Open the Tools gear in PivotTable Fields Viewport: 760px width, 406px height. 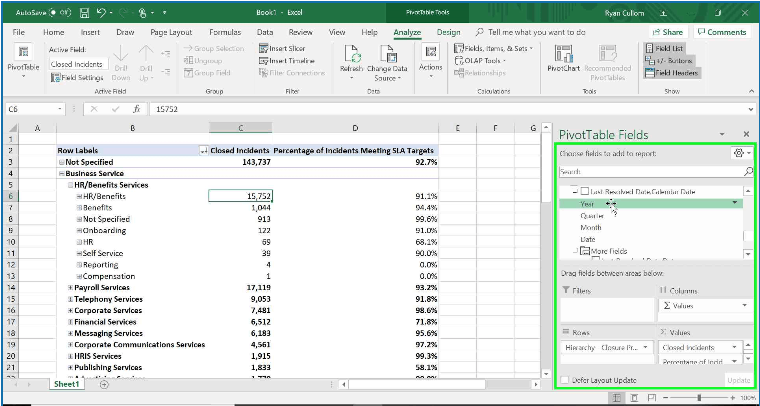point(741,153)
